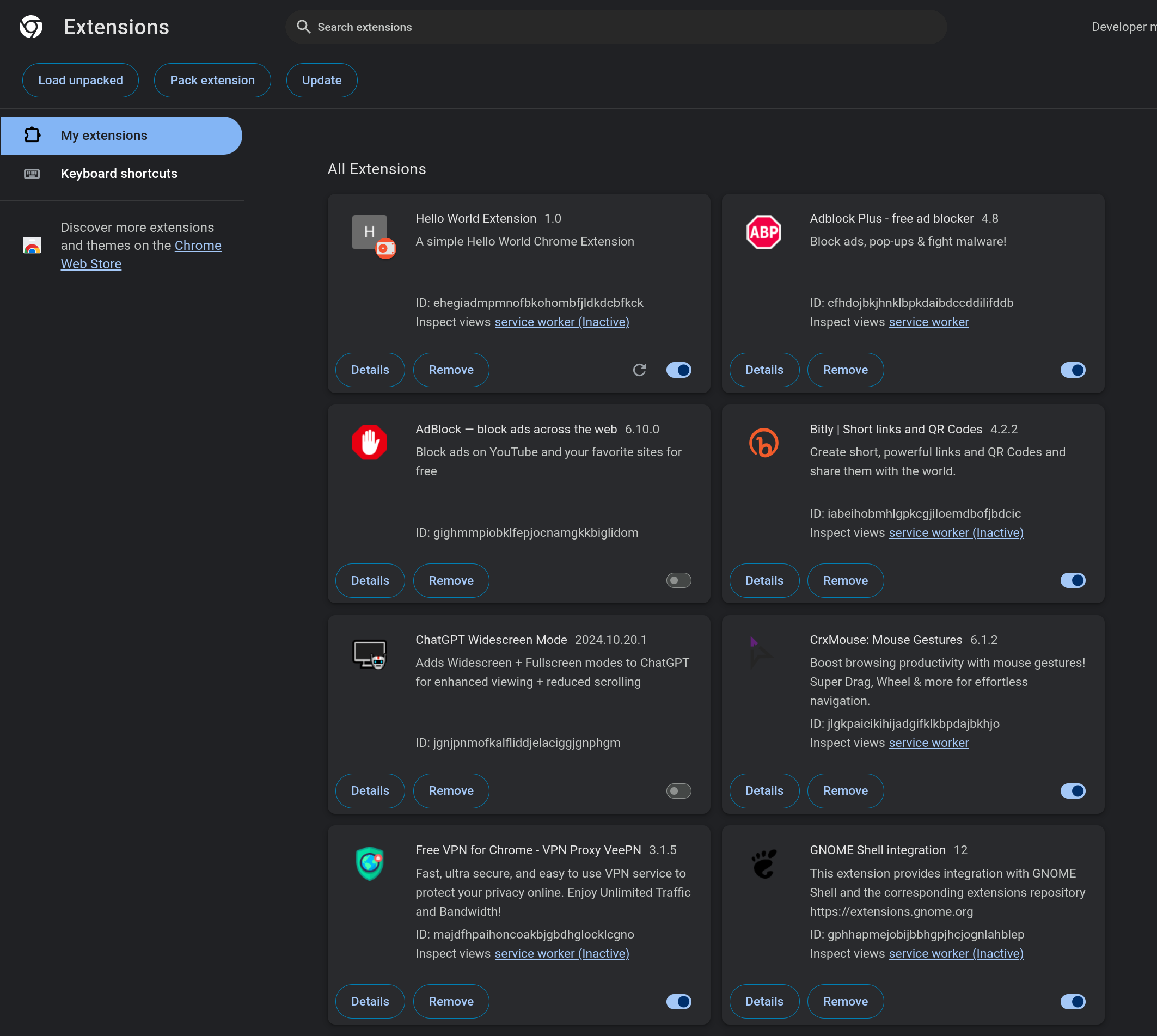This screenshot has height=1036, width=1157.
Task: Click the Chrome logo in header
Action: pyautogui.click(x=30, y=27)
